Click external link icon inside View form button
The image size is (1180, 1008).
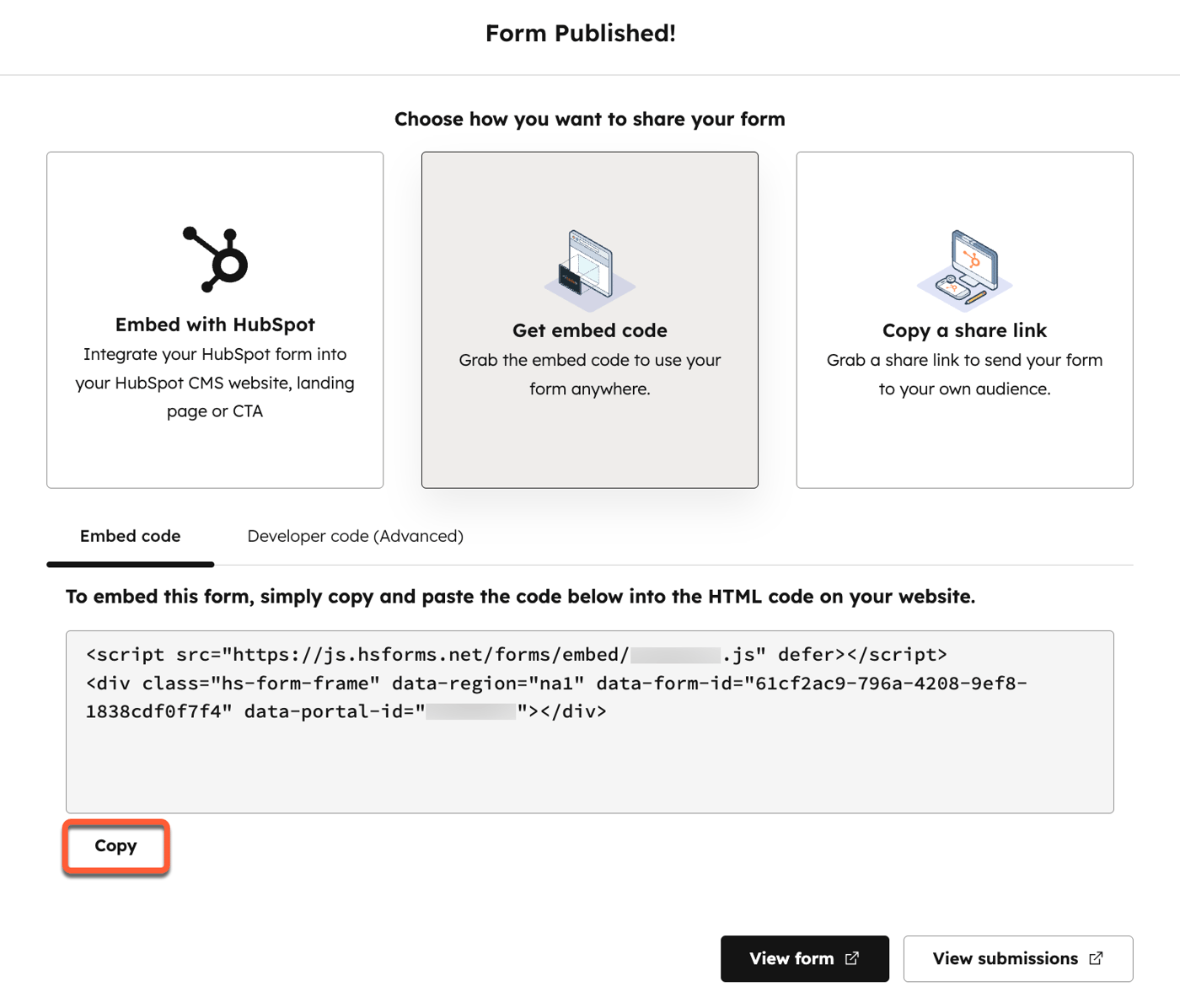(x=853, y=958)
